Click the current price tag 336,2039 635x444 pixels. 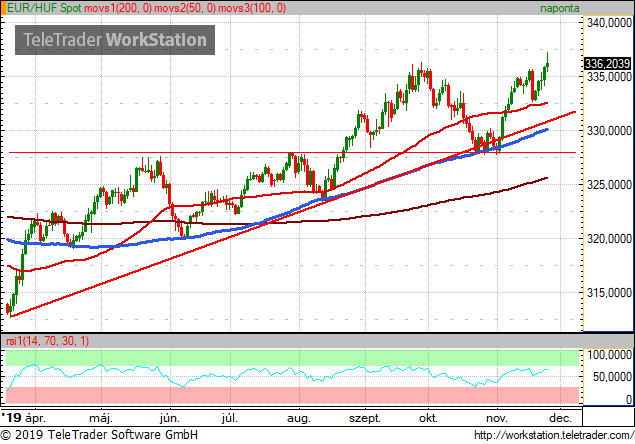(x=607, y=63)
